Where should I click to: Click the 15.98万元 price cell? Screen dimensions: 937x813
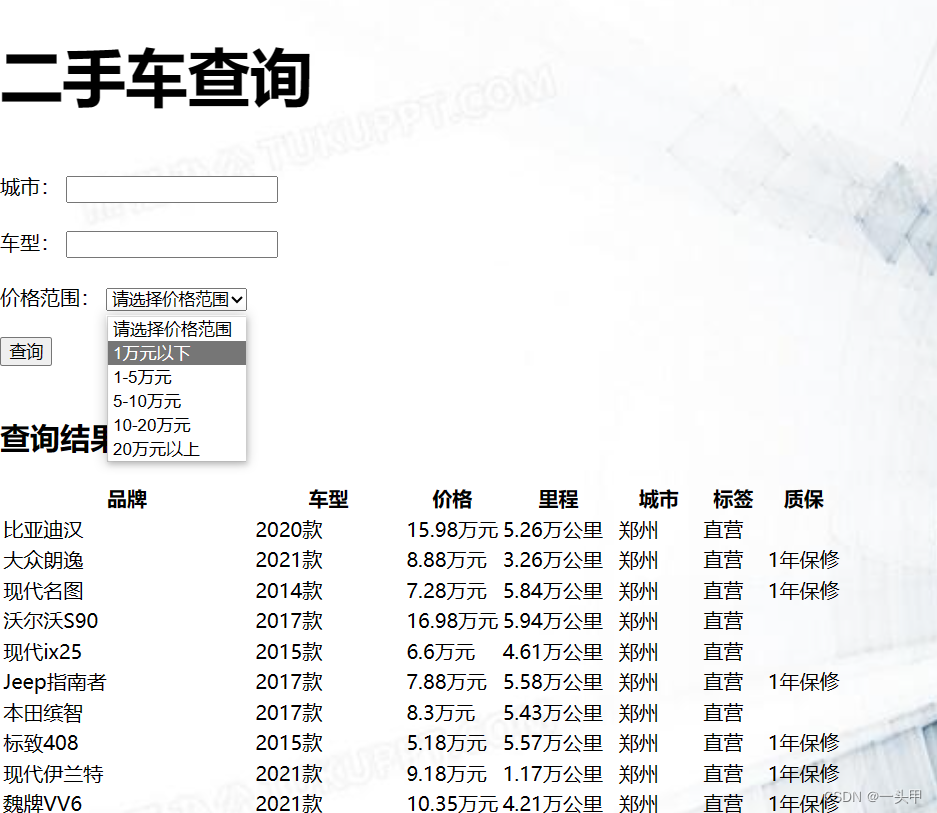(452, 530)
